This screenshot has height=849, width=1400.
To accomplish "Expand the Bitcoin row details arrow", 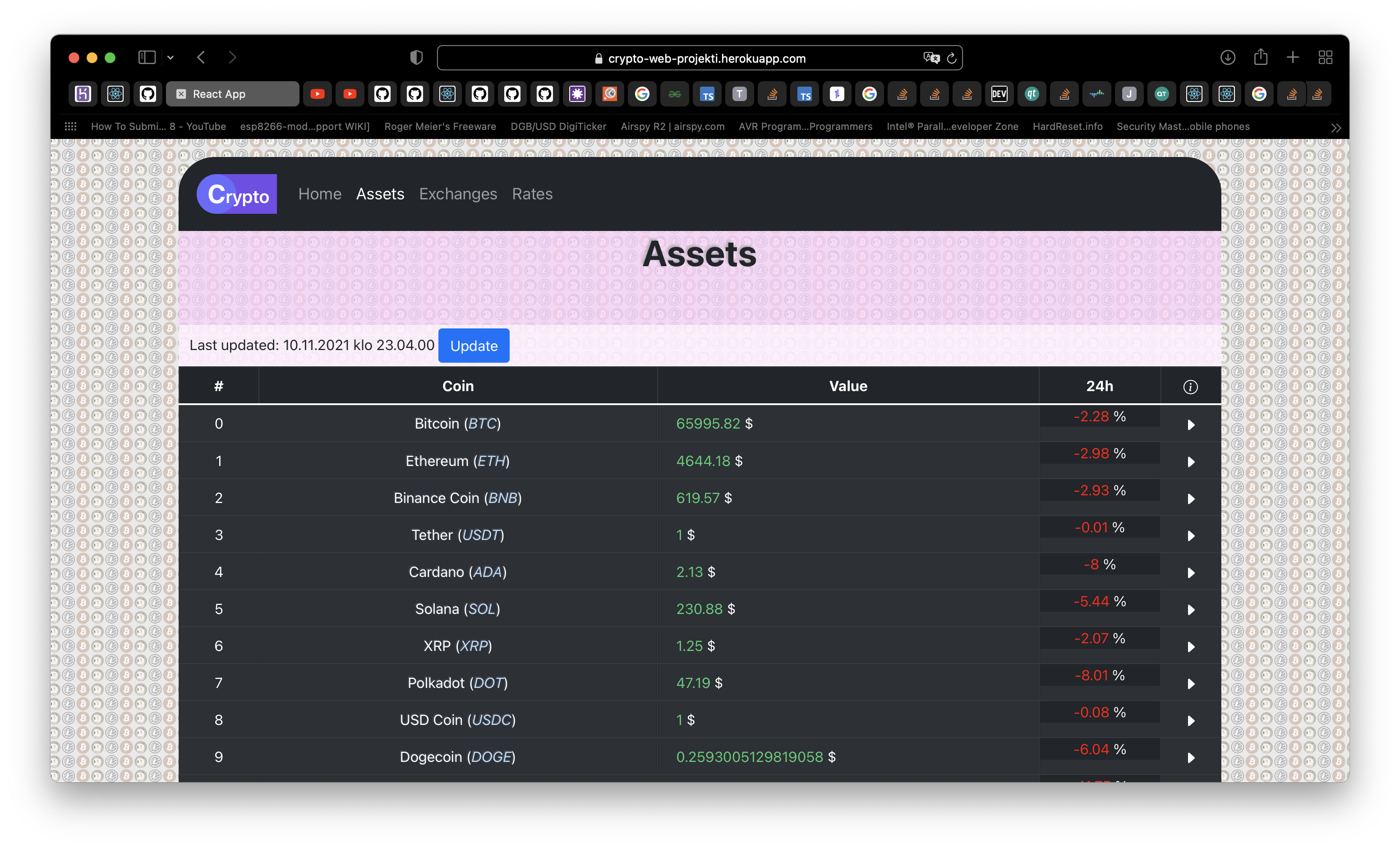I will coord(1191,424).
